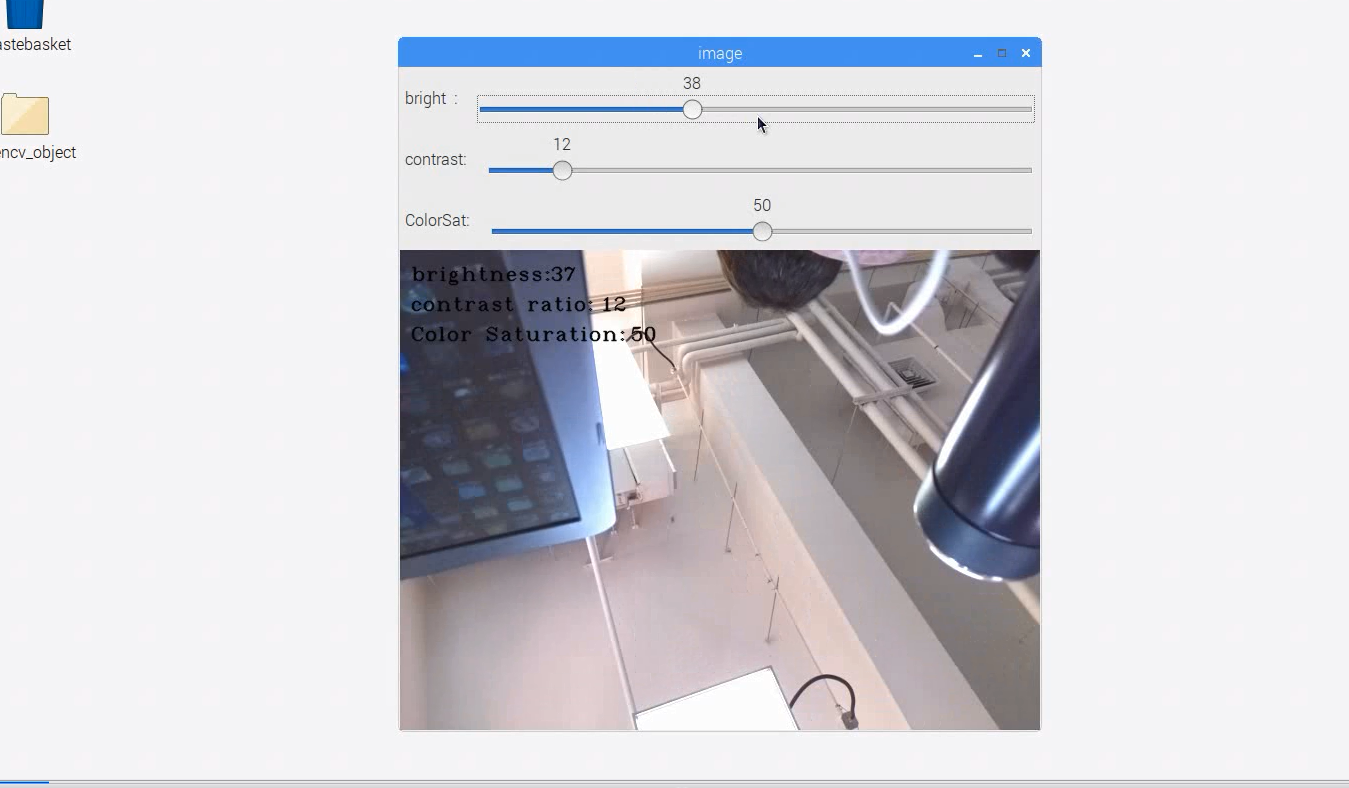Image resolution: width=1349 pixels, height=788 pixels.
Task: Click the ColorSat value 50 above slider
Action: coord(762,206)
